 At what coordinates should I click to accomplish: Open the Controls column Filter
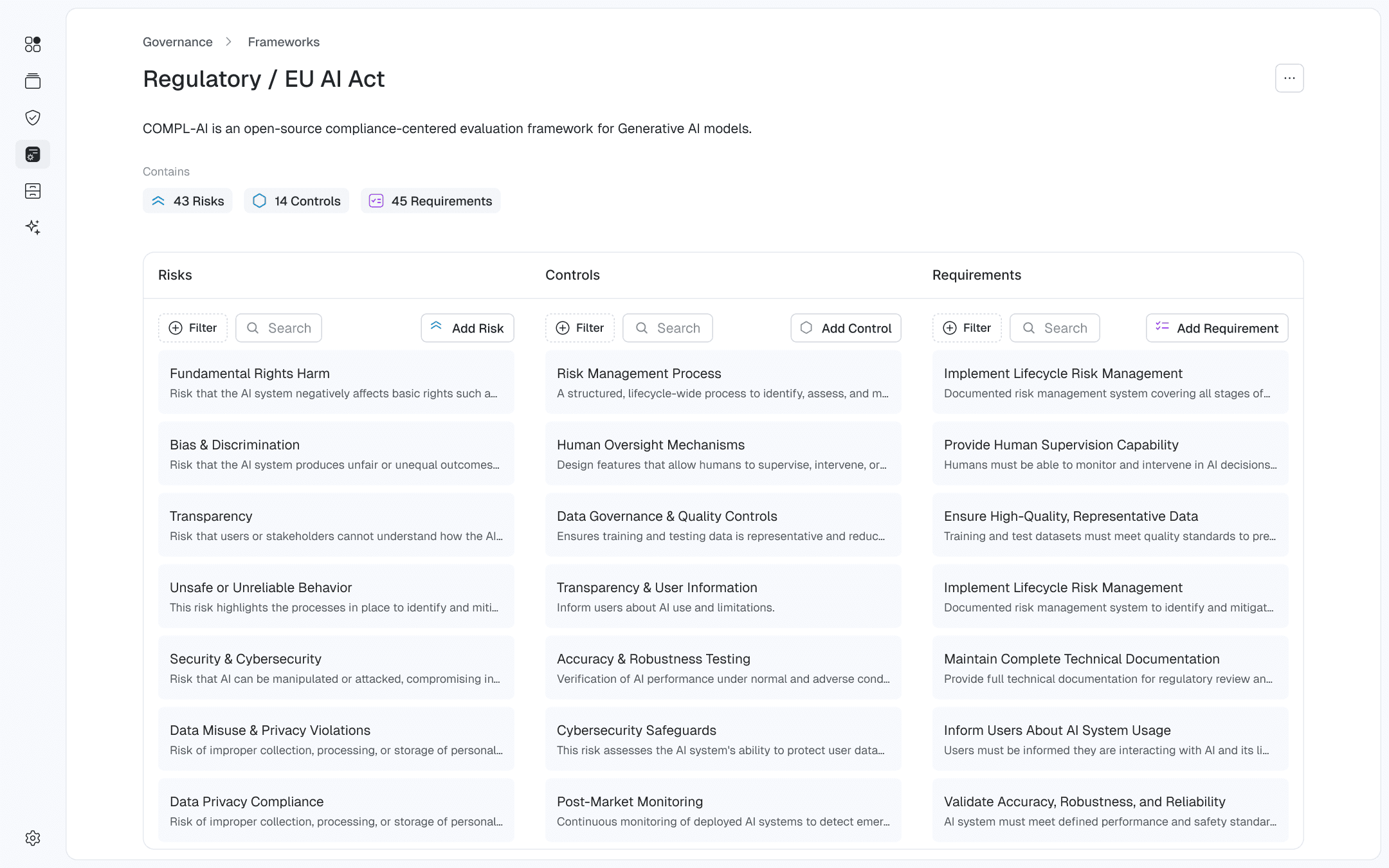pyautogui.click(x=580, y=328)
